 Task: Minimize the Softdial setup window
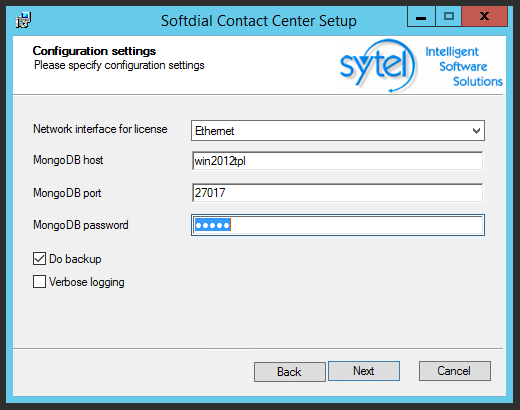[421, 17]
